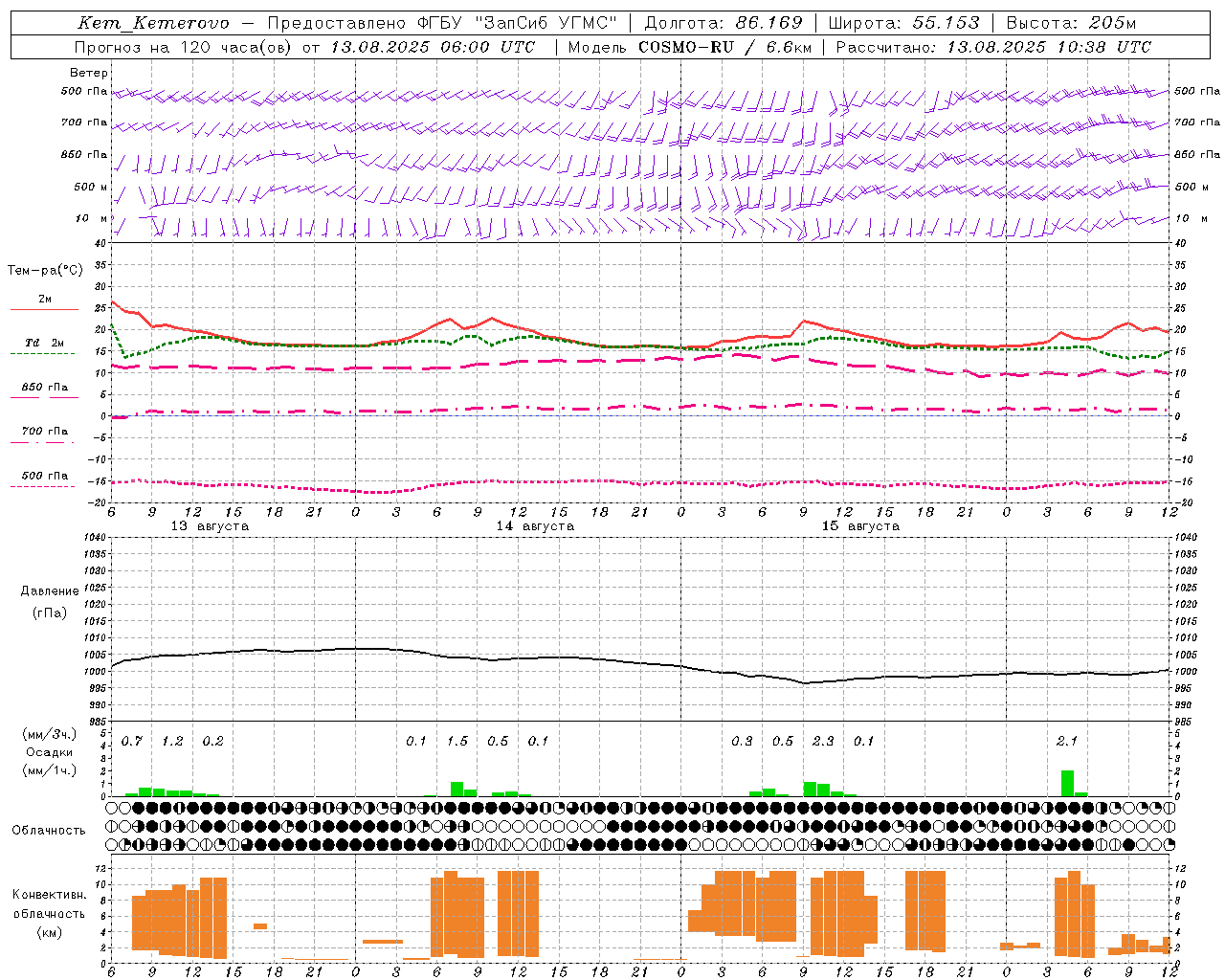Screen dimensions: 1225x980
Task: Click the 'Давление' pressure panel label
Action: tap(50, 591)
